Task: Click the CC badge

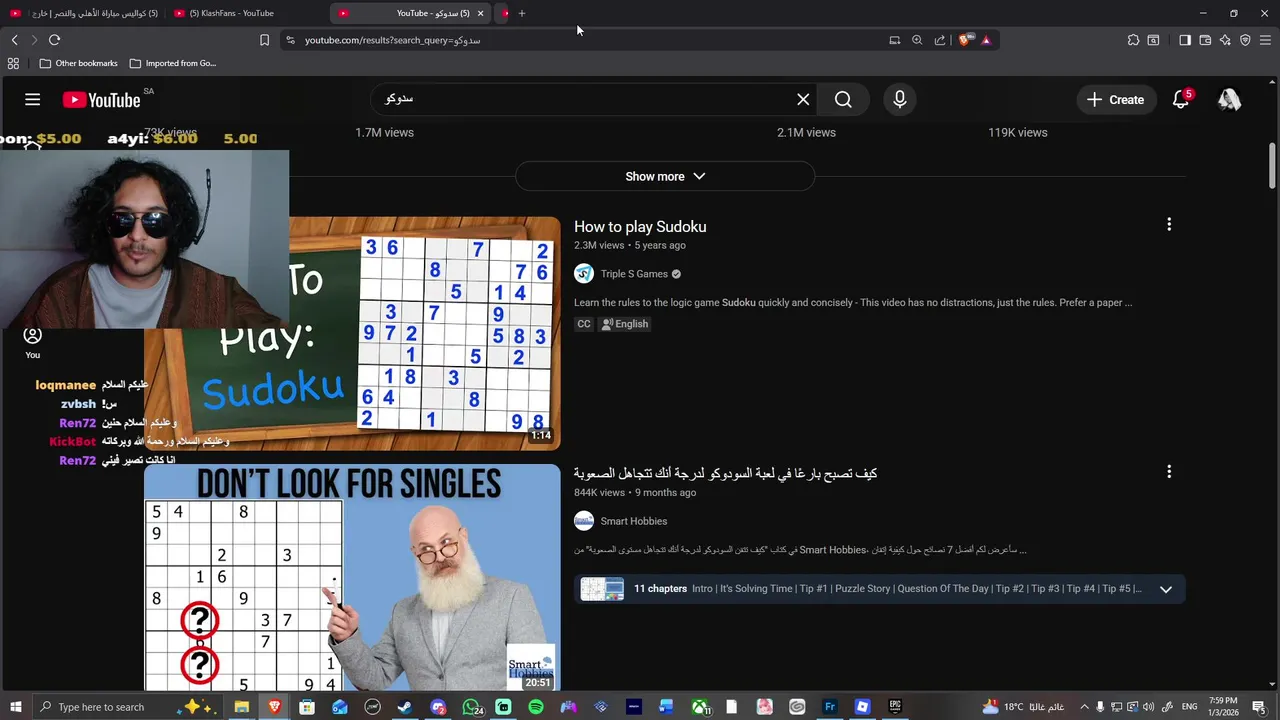Action: click(584, 324)
